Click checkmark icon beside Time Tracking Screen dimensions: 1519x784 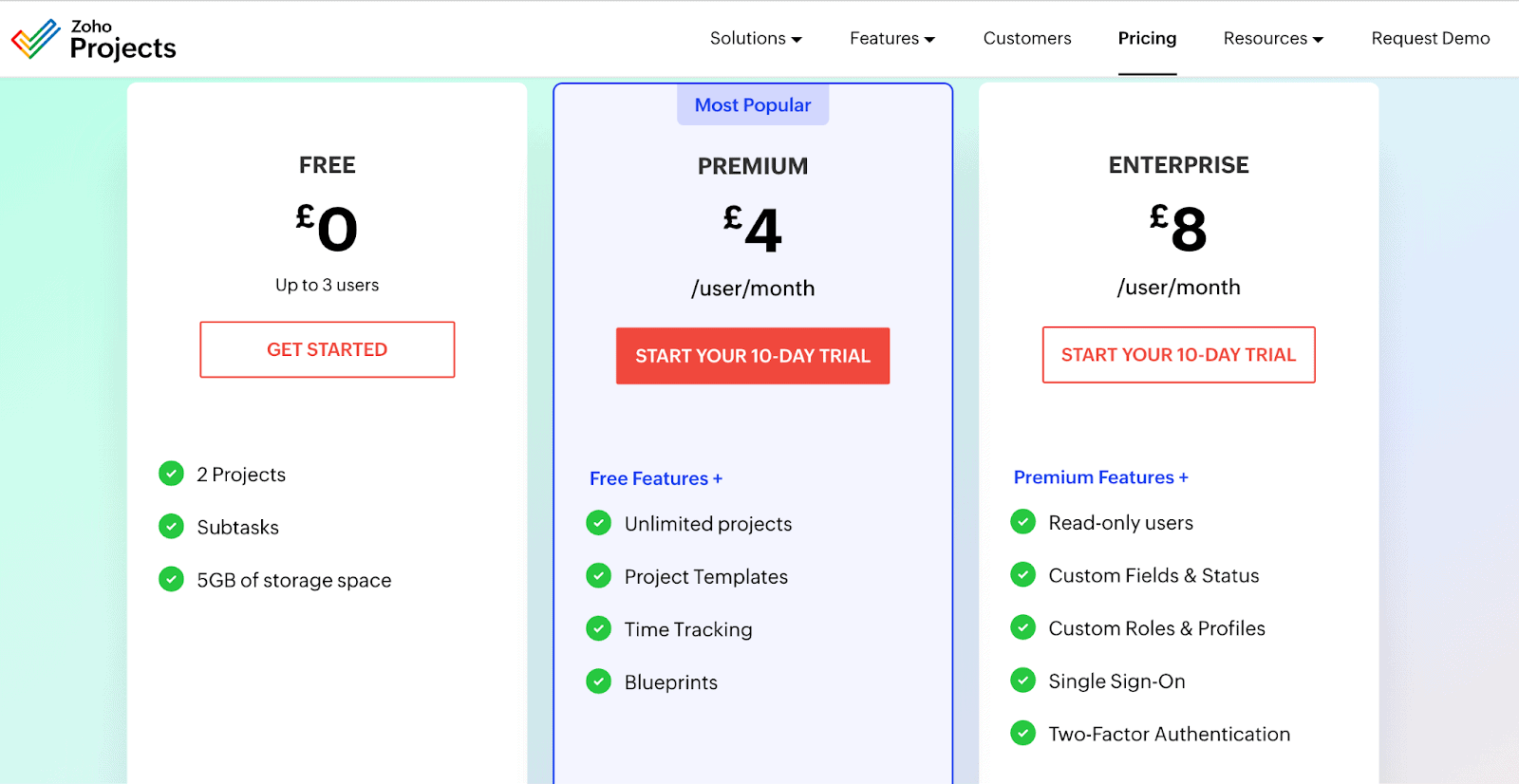(x=598, y=628)
